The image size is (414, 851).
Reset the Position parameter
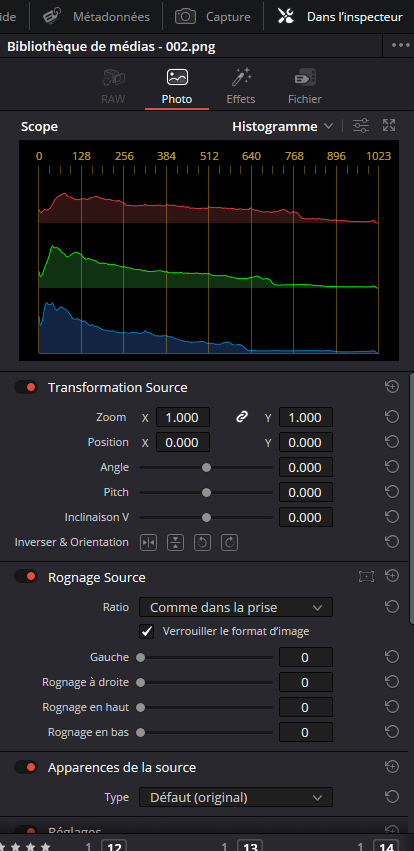pos(392,442)
